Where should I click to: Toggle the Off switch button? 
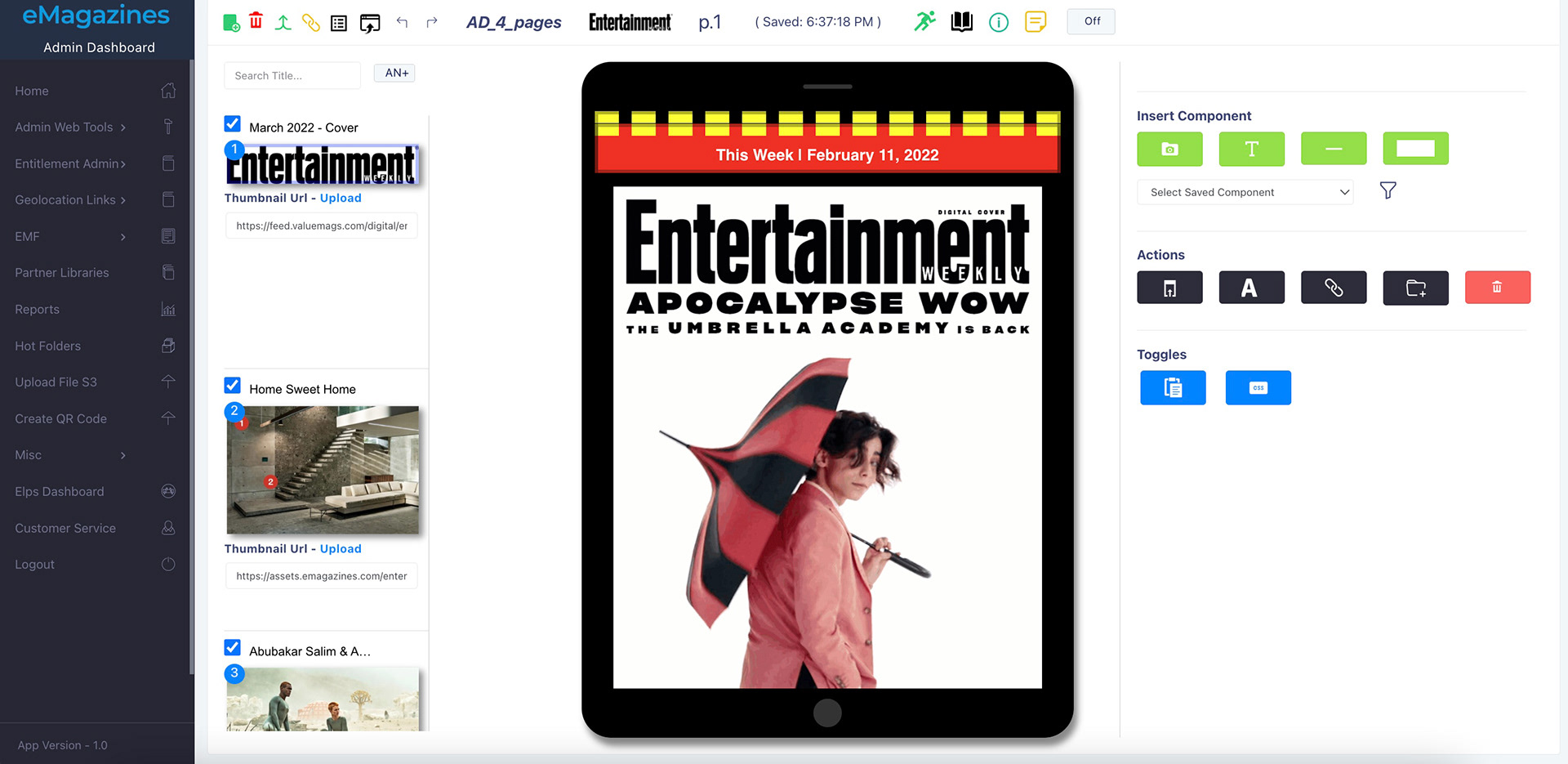coord(1091,21)
